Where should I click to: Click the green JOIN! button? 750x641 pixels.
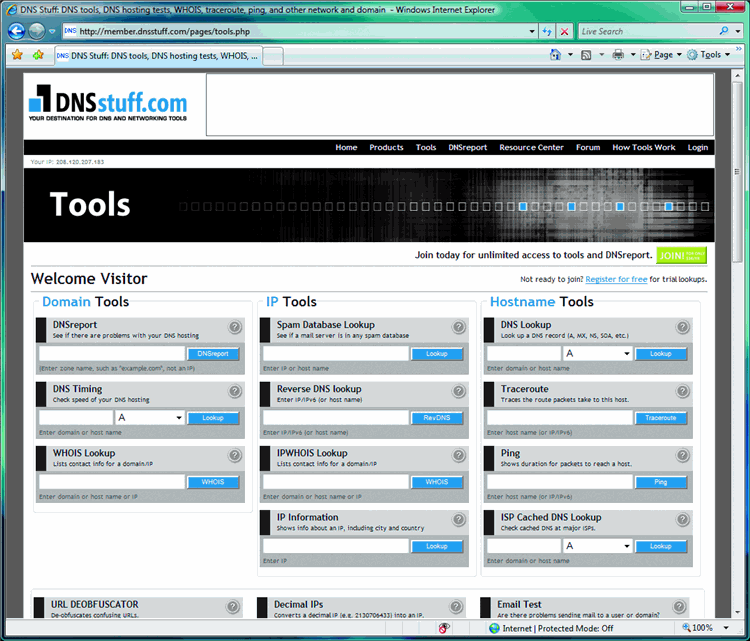point(682,255)
